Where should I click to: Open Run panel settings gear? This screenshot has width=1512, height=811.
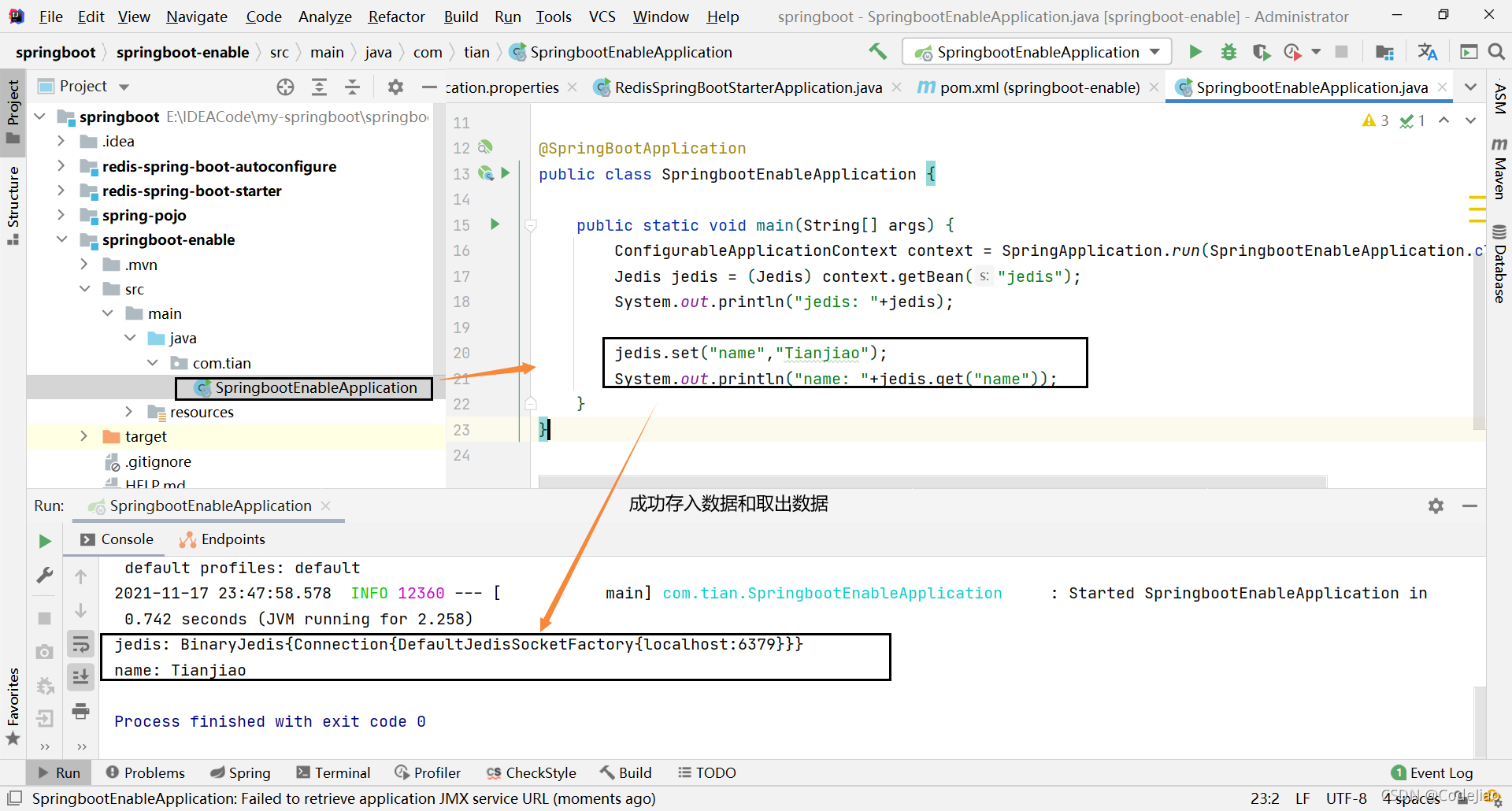pos(1436,505)
